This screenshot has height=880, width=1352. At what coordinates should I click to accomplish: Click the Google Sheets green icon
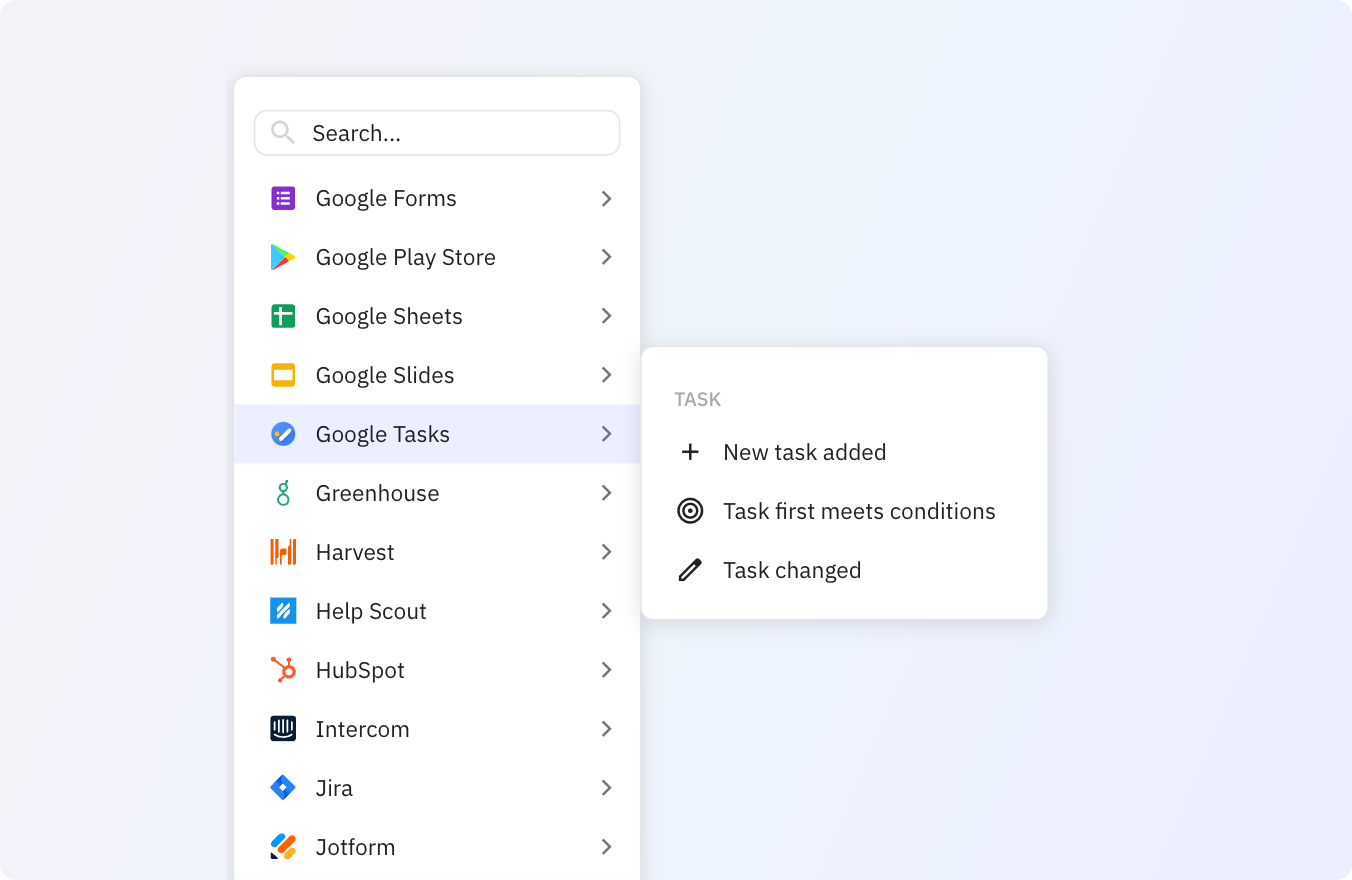283,316
